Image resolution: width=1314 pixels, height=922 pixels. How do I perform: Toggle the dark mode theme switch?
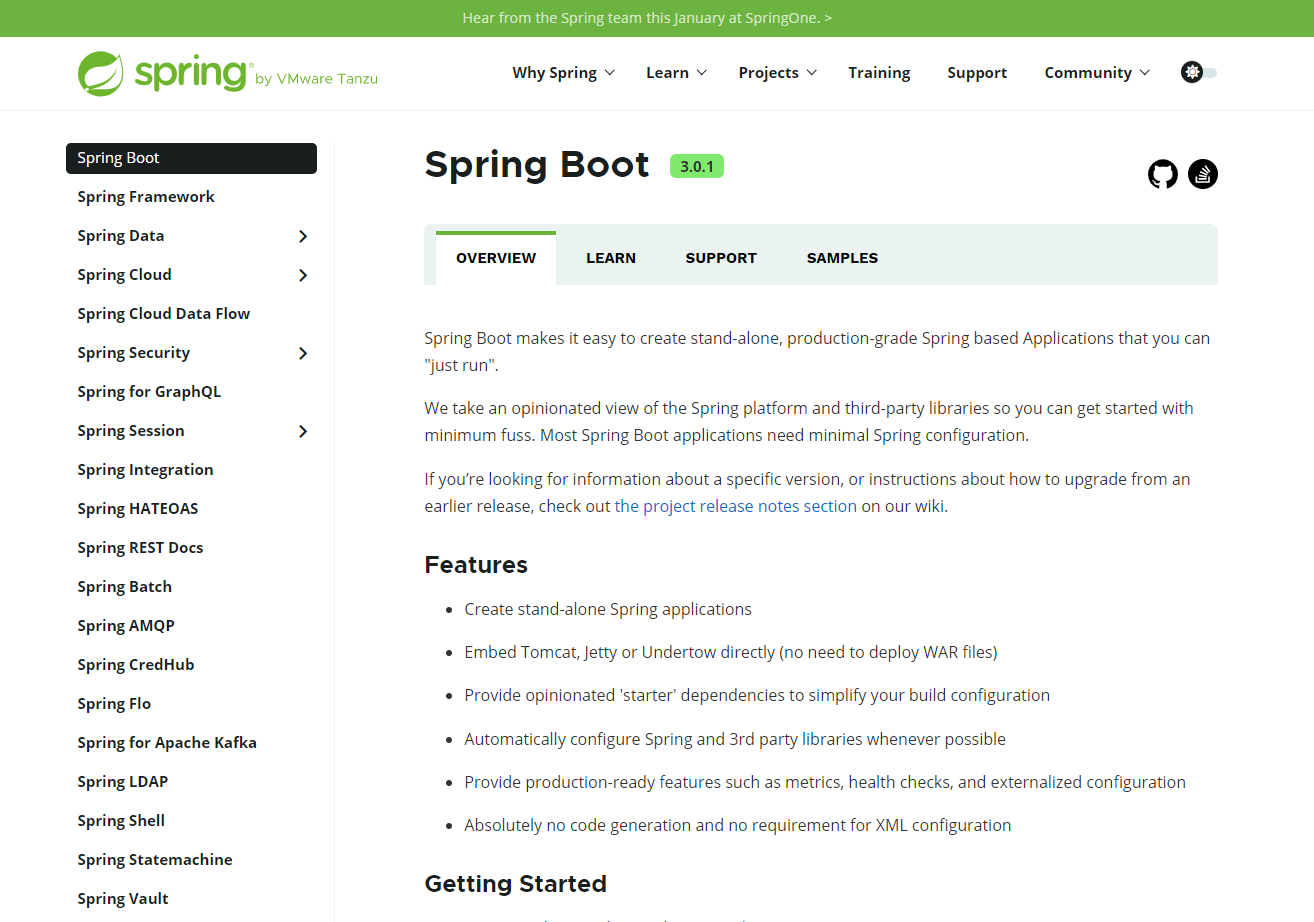point(1199,72)
